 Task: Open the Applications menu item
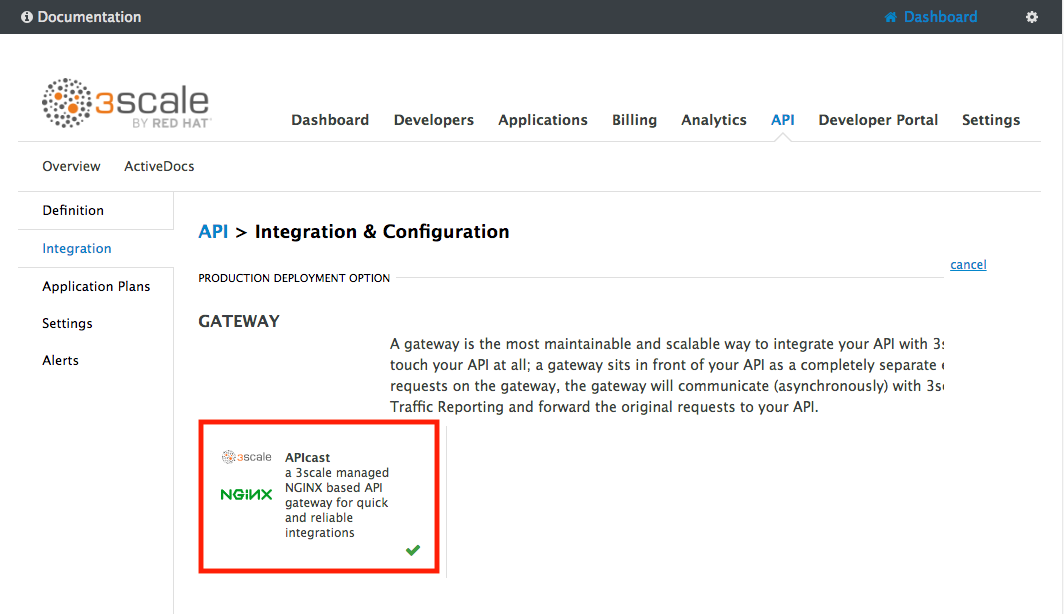(x=543, y=120)
